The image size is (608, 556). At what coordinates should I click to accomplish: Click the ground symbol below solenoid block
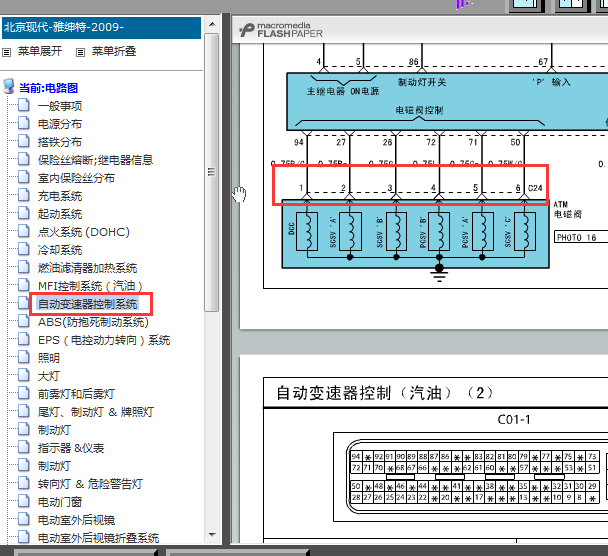pyautogui.click(x=439, y=273)
